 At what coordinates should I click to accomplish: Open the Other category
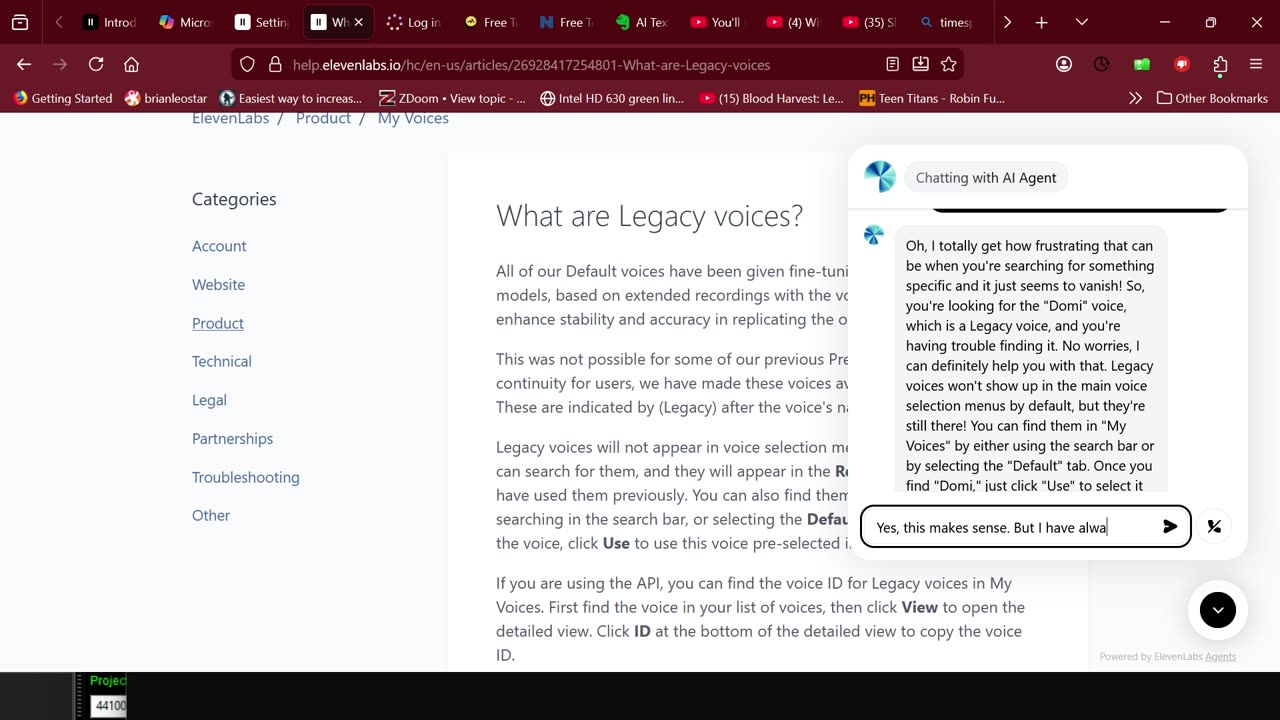click(211, 515)
